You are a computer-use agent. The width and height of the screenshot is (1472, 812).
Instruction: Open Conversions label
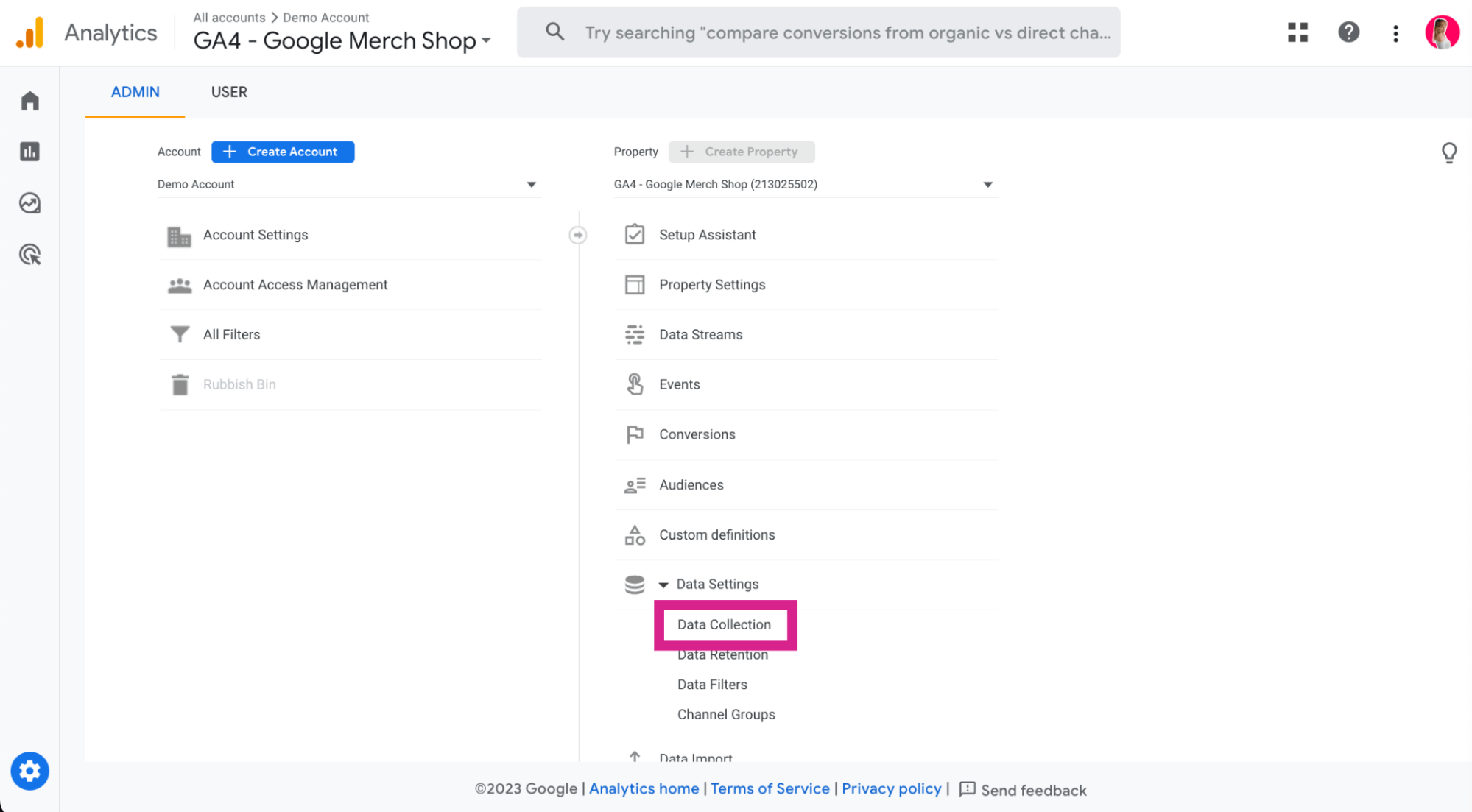[x=697, y=434]
